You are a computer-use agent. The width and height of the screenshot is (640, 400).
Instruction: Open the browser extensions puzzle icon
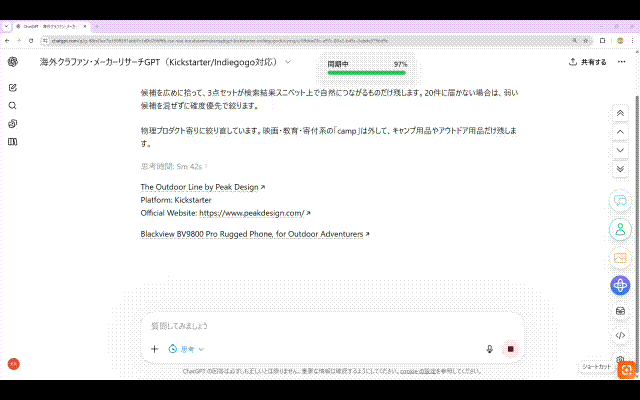pyautogui.click(x=602, y=41)
